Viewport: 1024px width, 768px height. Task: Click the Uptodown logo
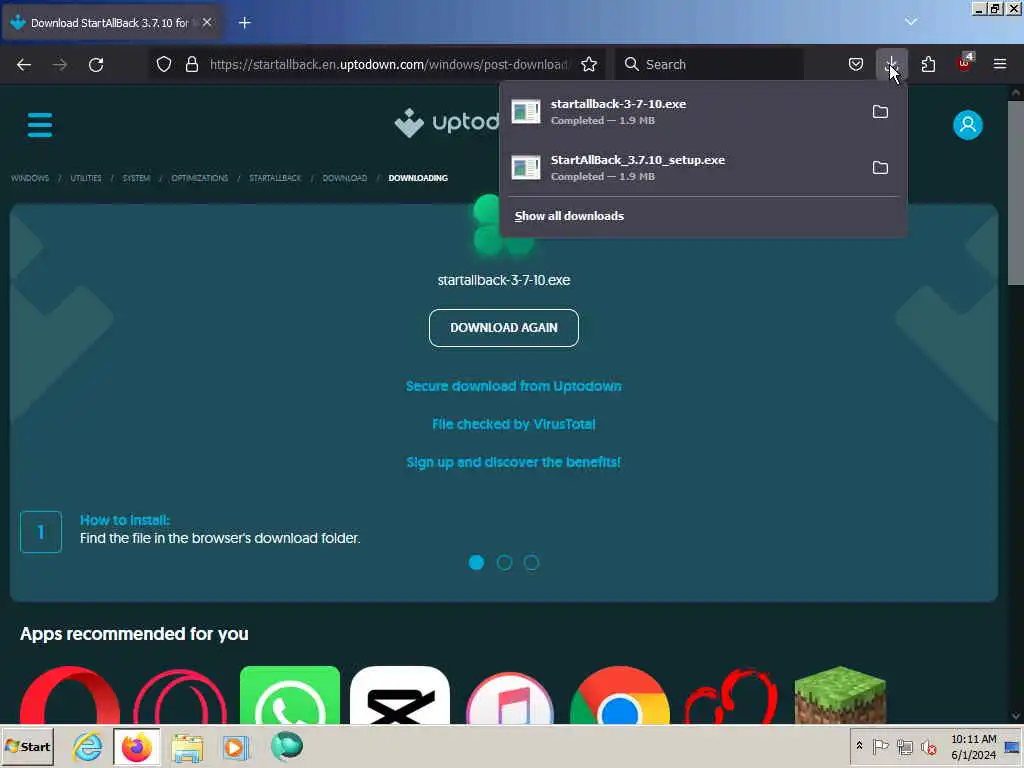[447, 122]
